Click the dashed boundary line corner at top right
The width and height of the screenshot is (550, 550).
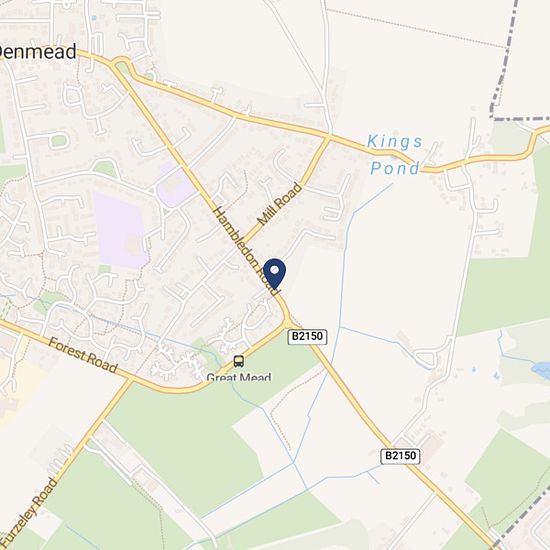[493, 118]
